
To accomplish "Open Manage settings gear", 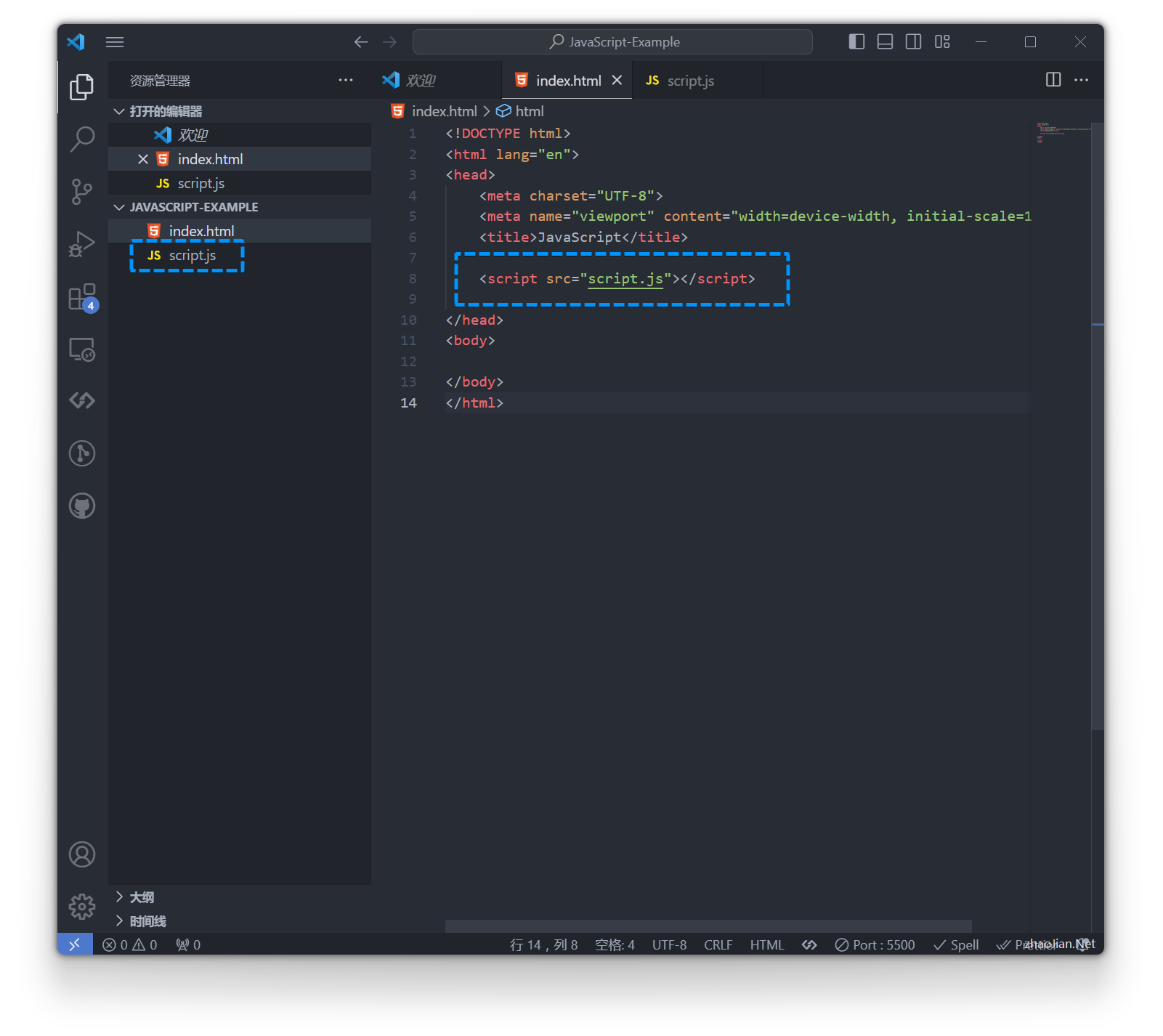I will (x=82, y=906).
